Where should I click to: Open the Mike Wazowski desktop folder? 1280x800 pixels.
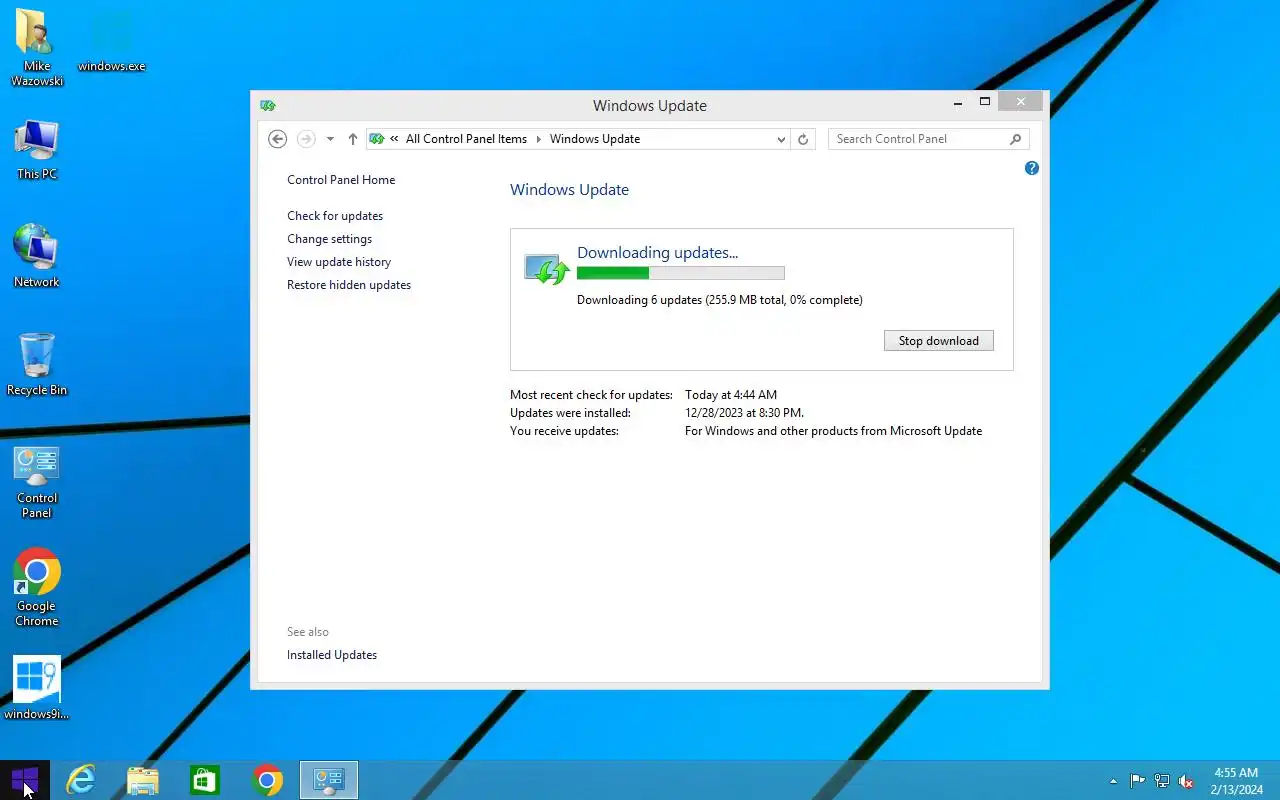pos(37,47)
